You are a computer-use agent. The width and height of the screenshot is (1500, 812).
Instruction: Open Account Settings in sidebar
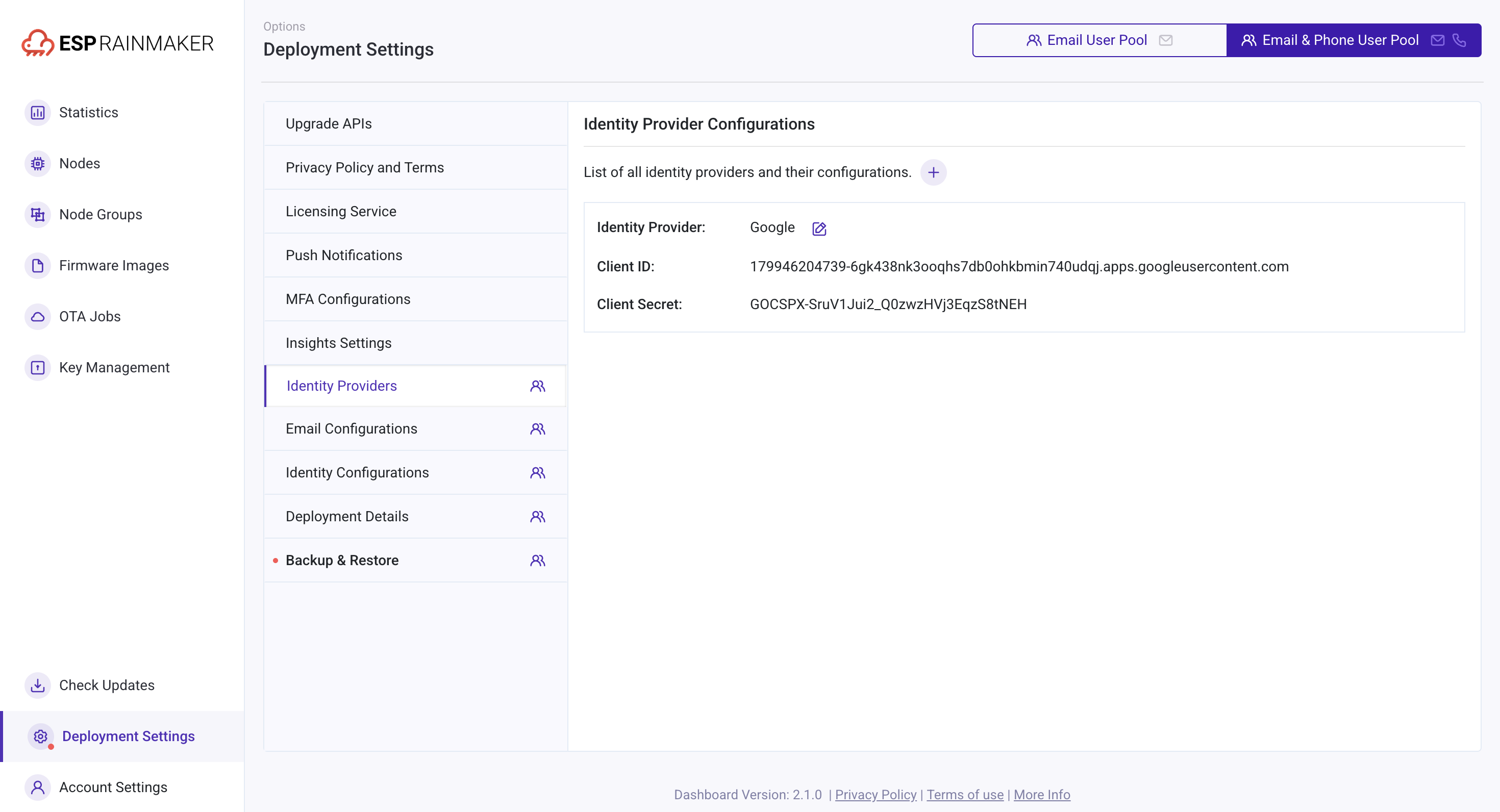113,787
